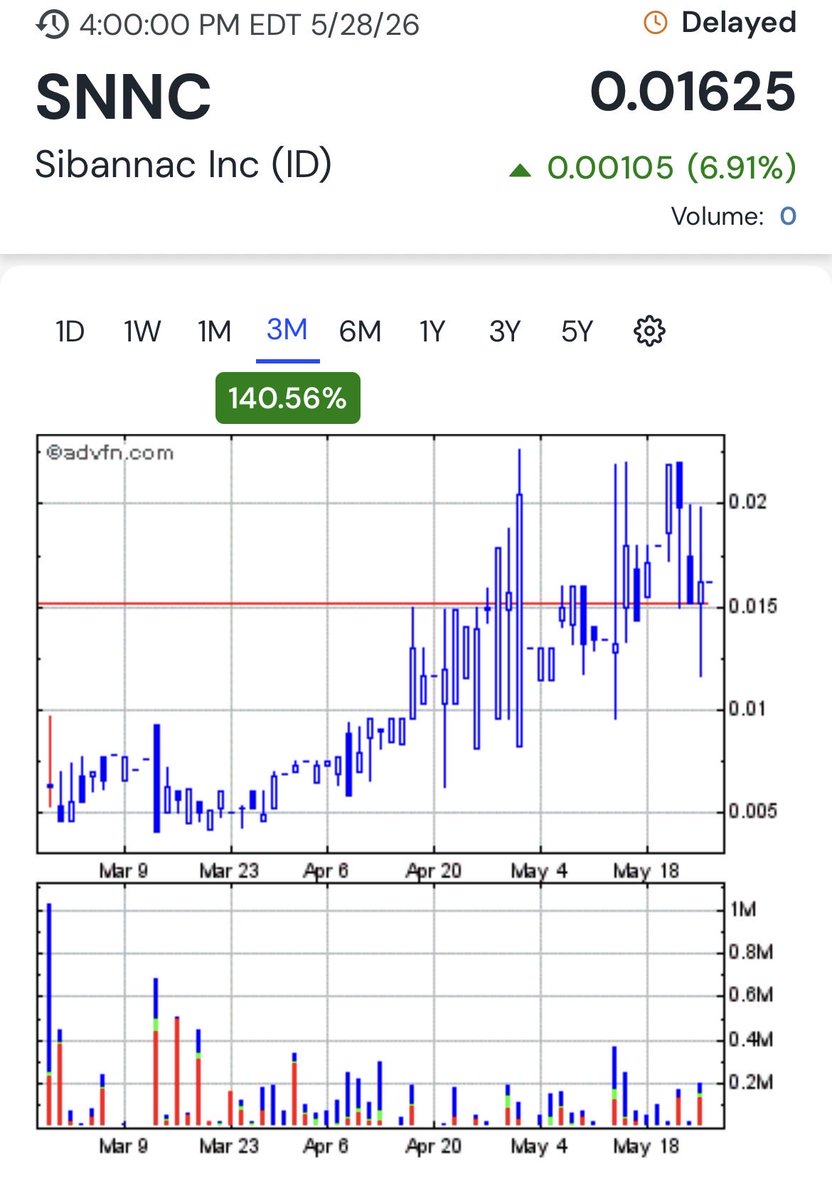The height and width of the screenshot is (1200, 832).
Task: Open chart settings gear icon
Action: click(649, 330)
